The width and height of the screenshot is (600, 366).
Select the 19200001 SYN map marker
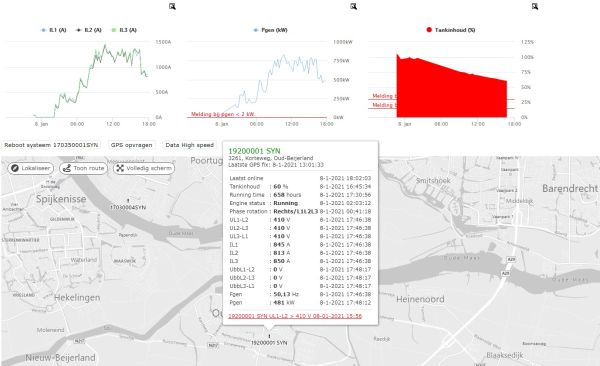tap(269, 336)
